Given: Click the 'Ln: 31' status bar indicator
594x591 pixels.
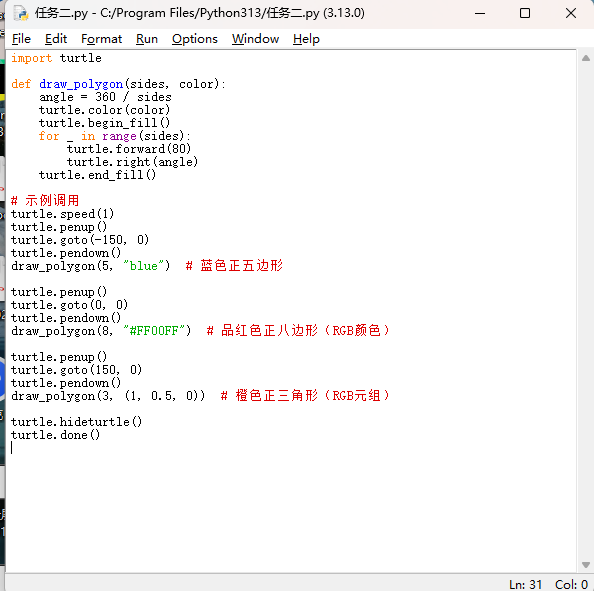Looking at the screenshot, I should pos(525,584).
